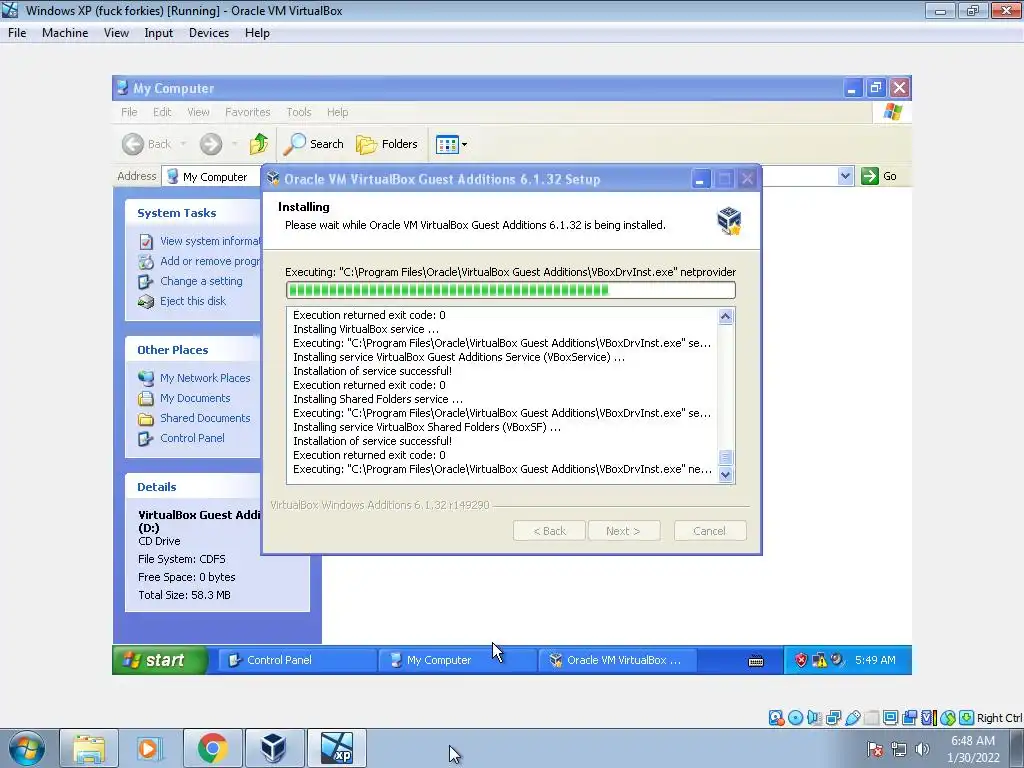The height and width of the screenshot is (768, 1024).
Task: Click the VirtualBox audio status icon
Action: pyautogui.click(x=814, y=718)
